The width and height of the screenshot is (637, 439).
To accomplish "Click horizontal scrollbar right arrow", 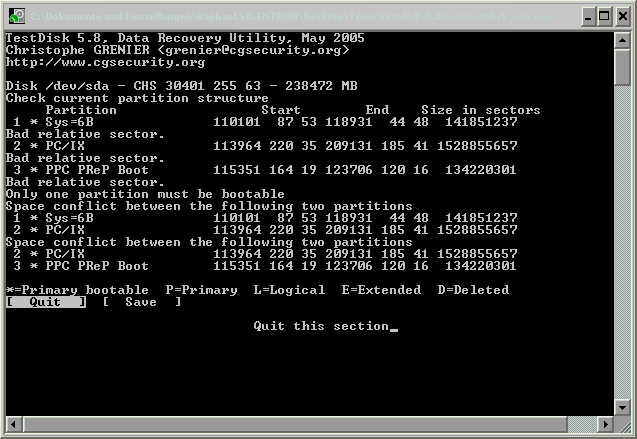I will coord(606,424).
